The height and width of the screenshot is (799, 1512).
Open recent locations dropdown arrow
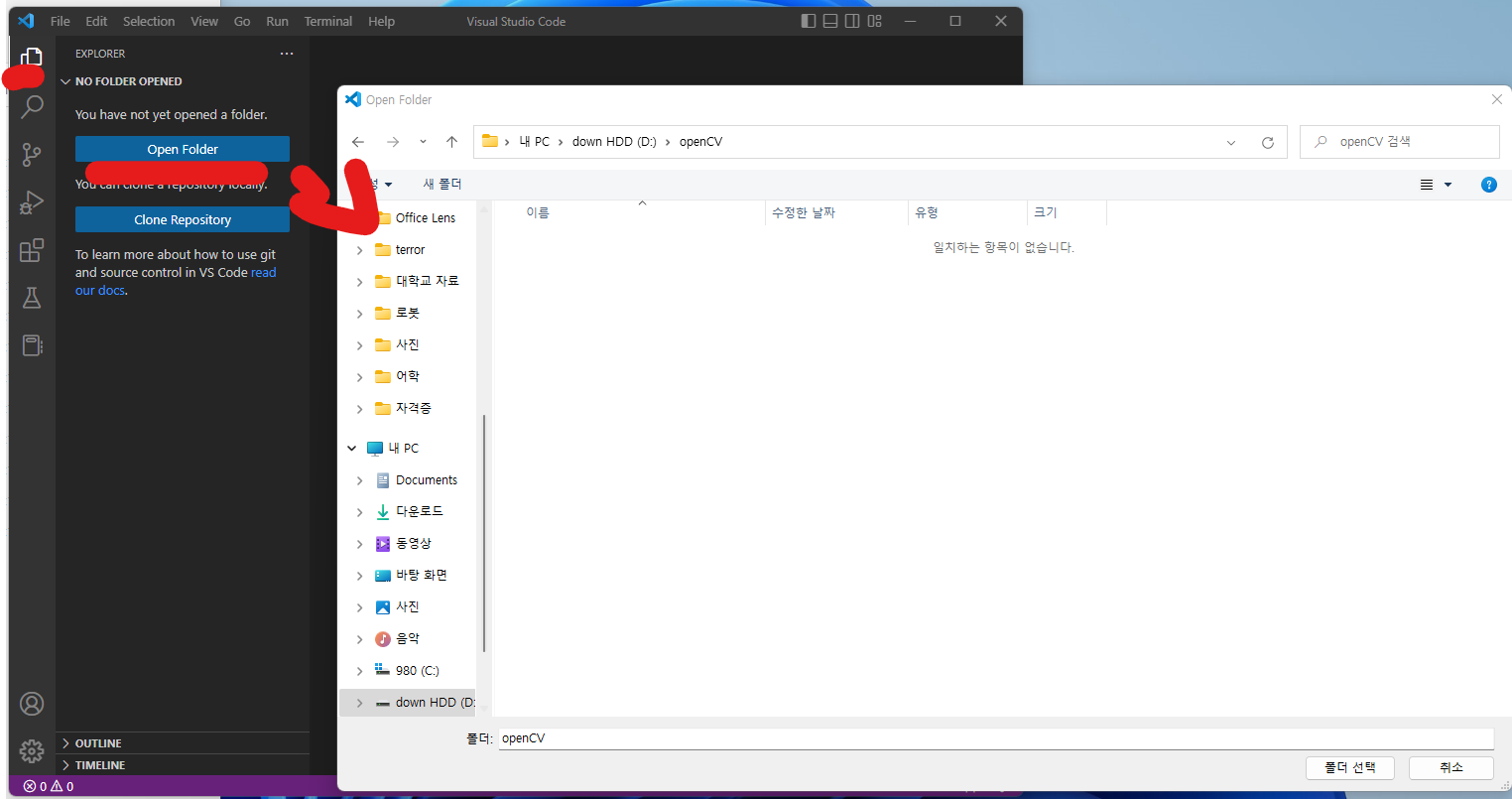pyautogui.click(x=423, y=142)
